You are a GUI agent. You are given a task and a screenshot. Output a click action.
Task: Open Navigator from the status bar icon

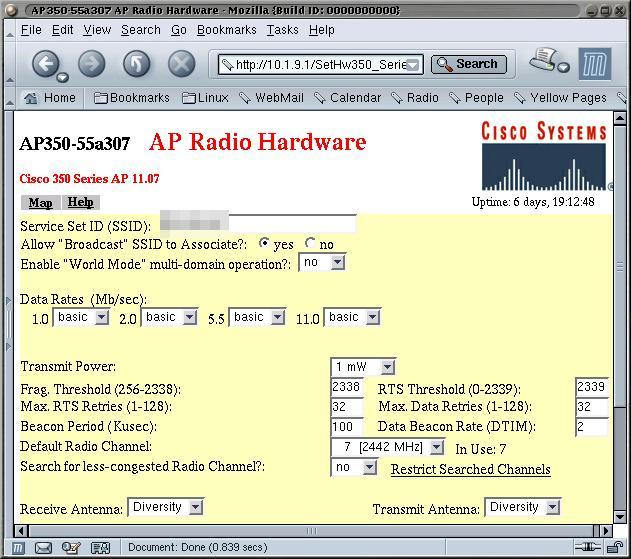pyautogui.click(x=17, y=548)
